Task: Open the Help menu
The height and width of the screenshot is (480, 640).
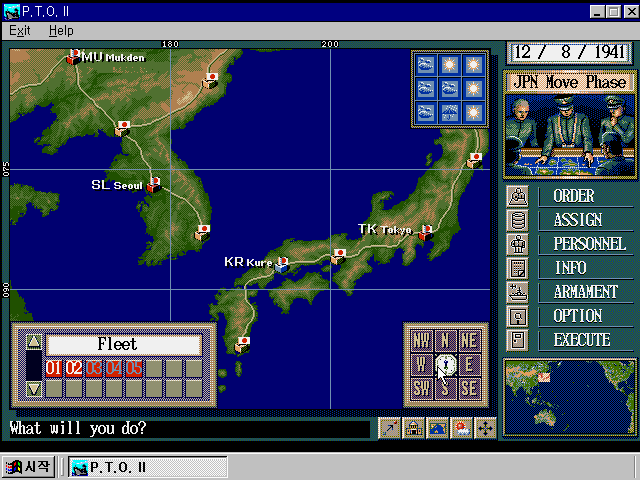Action: [61, 31]
